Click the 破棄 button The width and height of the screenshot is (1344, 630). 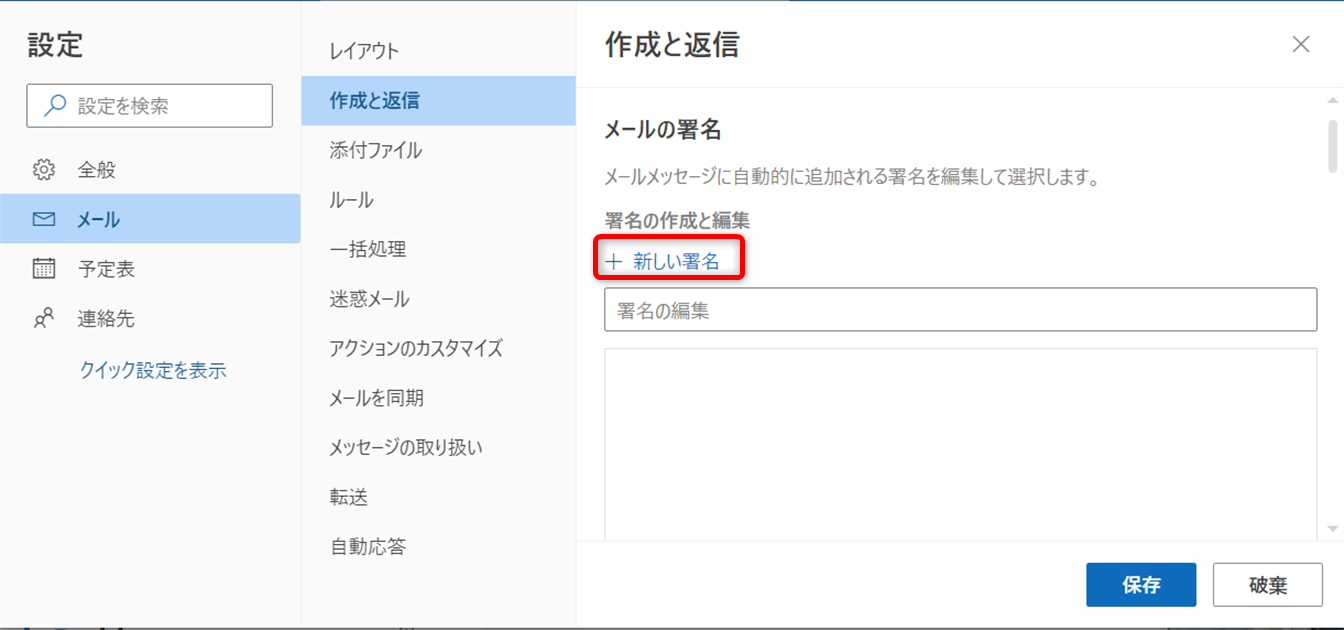pos(1267,585)
